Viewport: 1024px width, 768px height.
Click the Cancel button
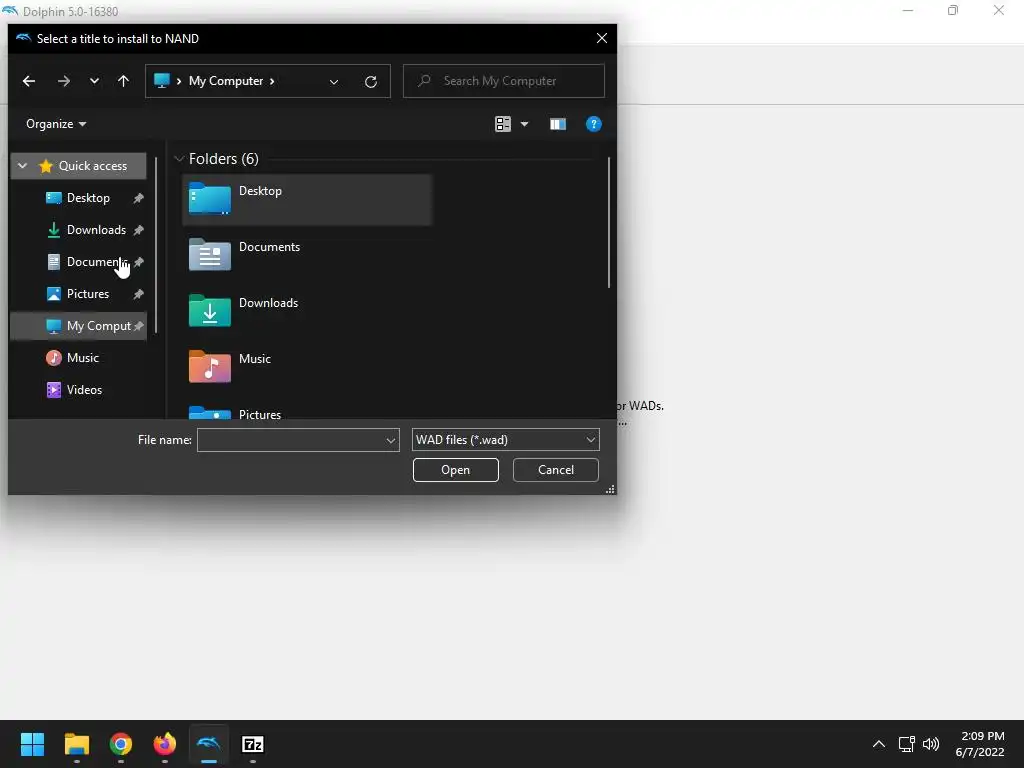tap(556, 470)
